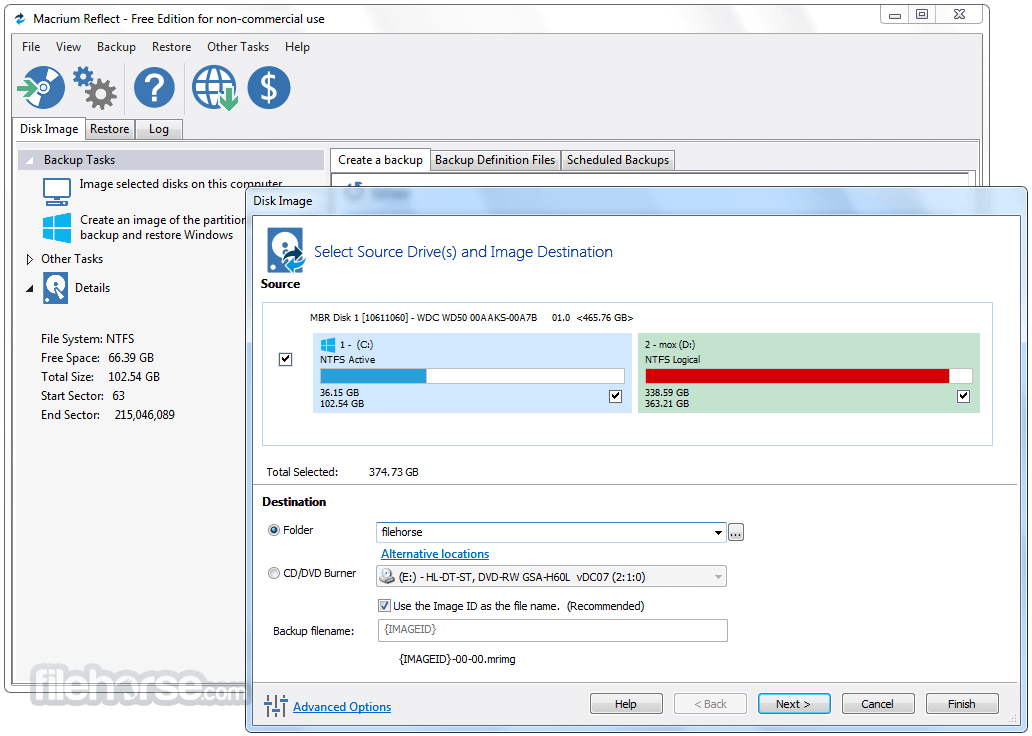
Task: Click the Free Space 66.39 GB value
Action: (131, 357)
